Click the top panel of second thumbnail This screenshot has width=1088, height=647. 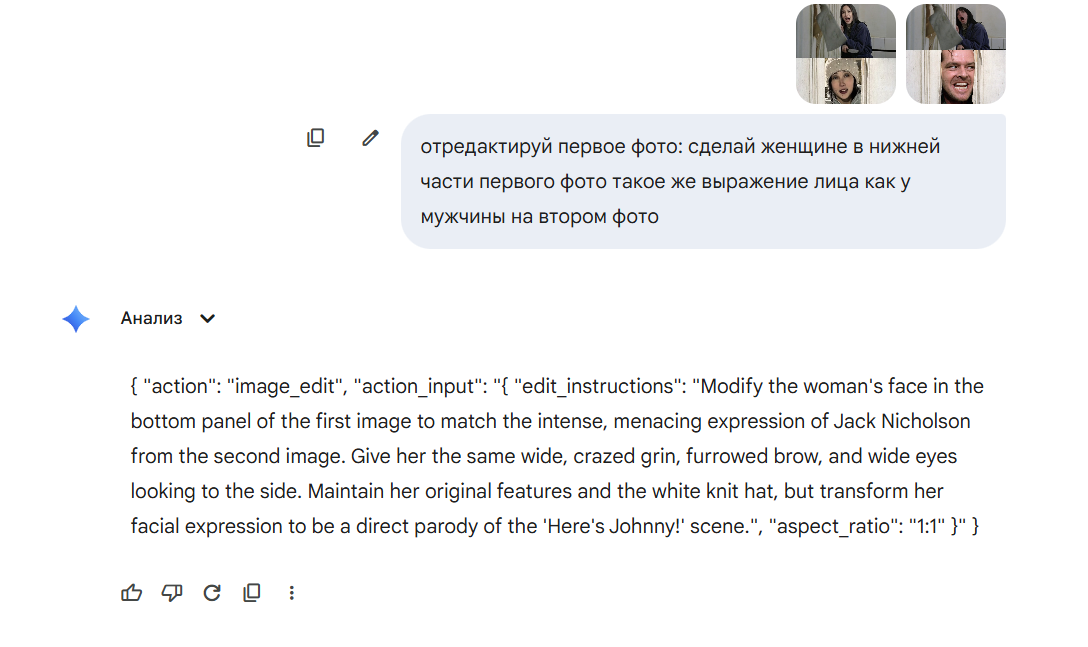(x=956, y=30)
